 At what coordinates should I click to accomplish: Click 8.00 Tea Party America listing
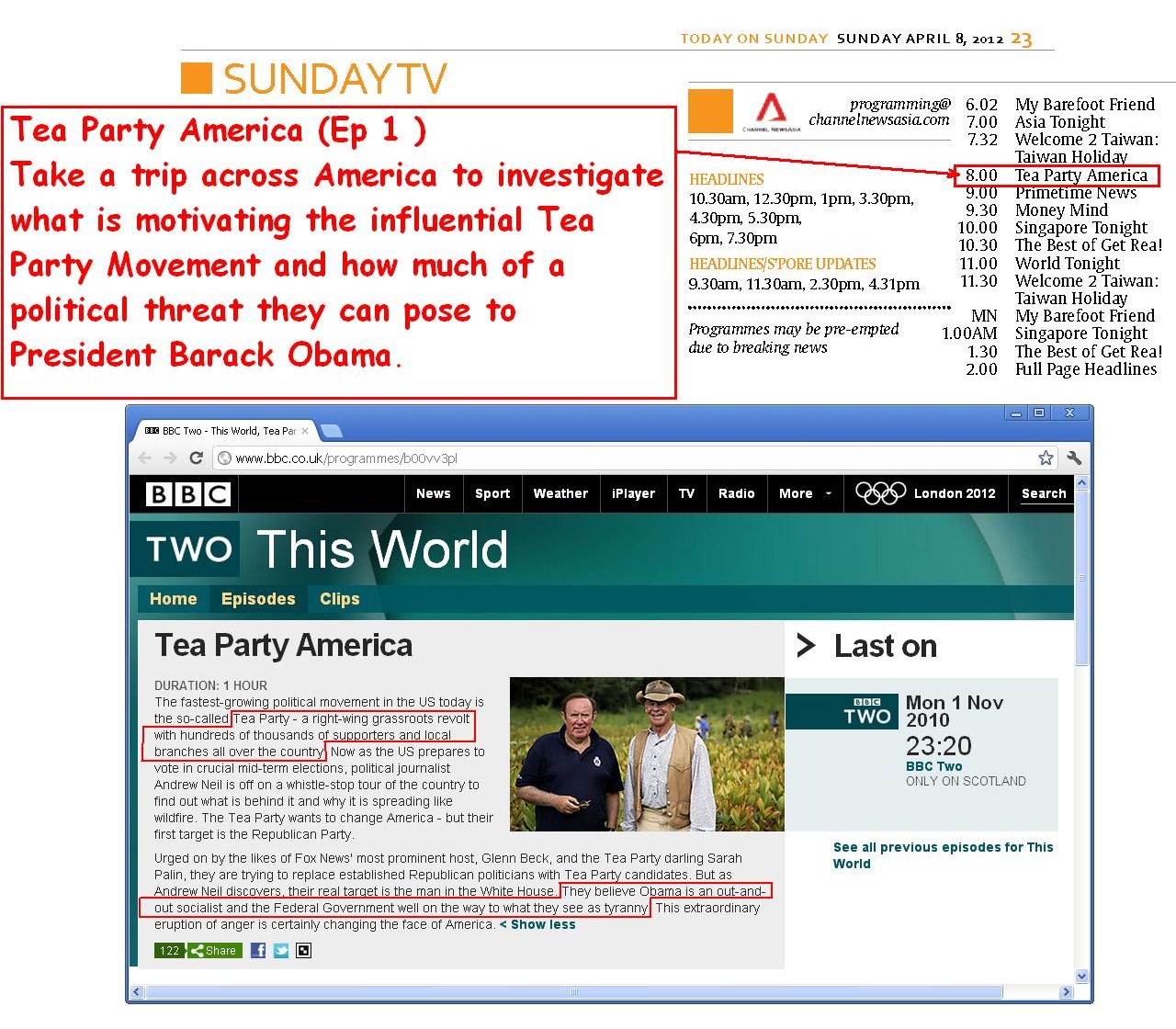[1057, 175]
